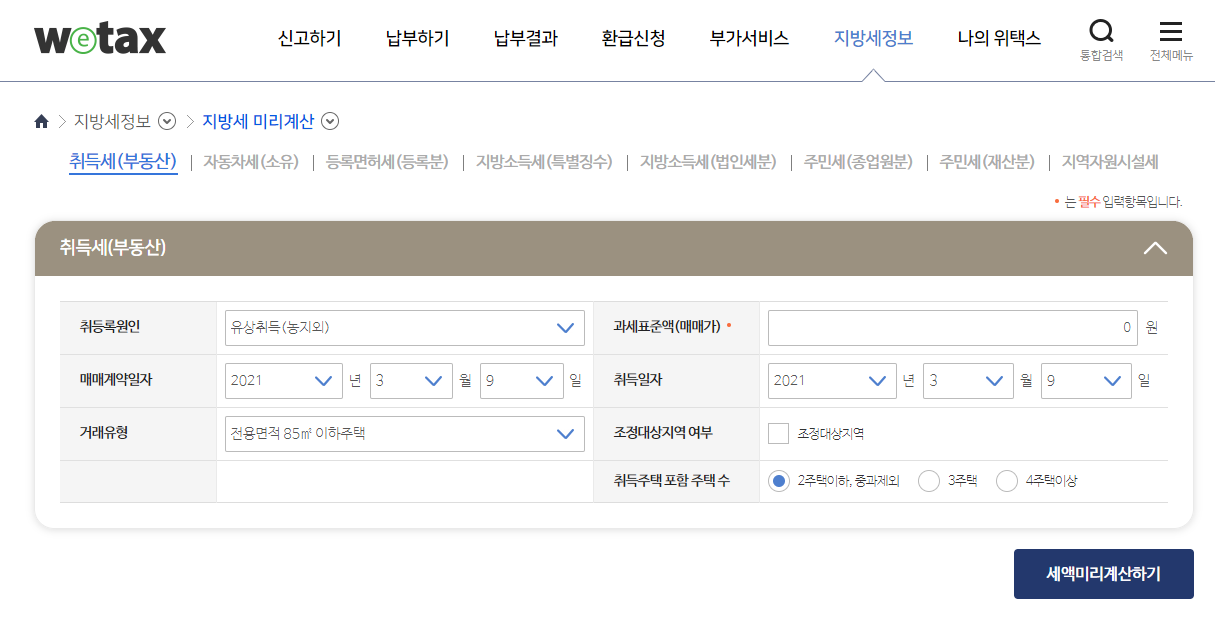Viewport: 1215px width, 622px height.
Task: Open the 매매계약일자 year dropdown
Action: (284, 380)
